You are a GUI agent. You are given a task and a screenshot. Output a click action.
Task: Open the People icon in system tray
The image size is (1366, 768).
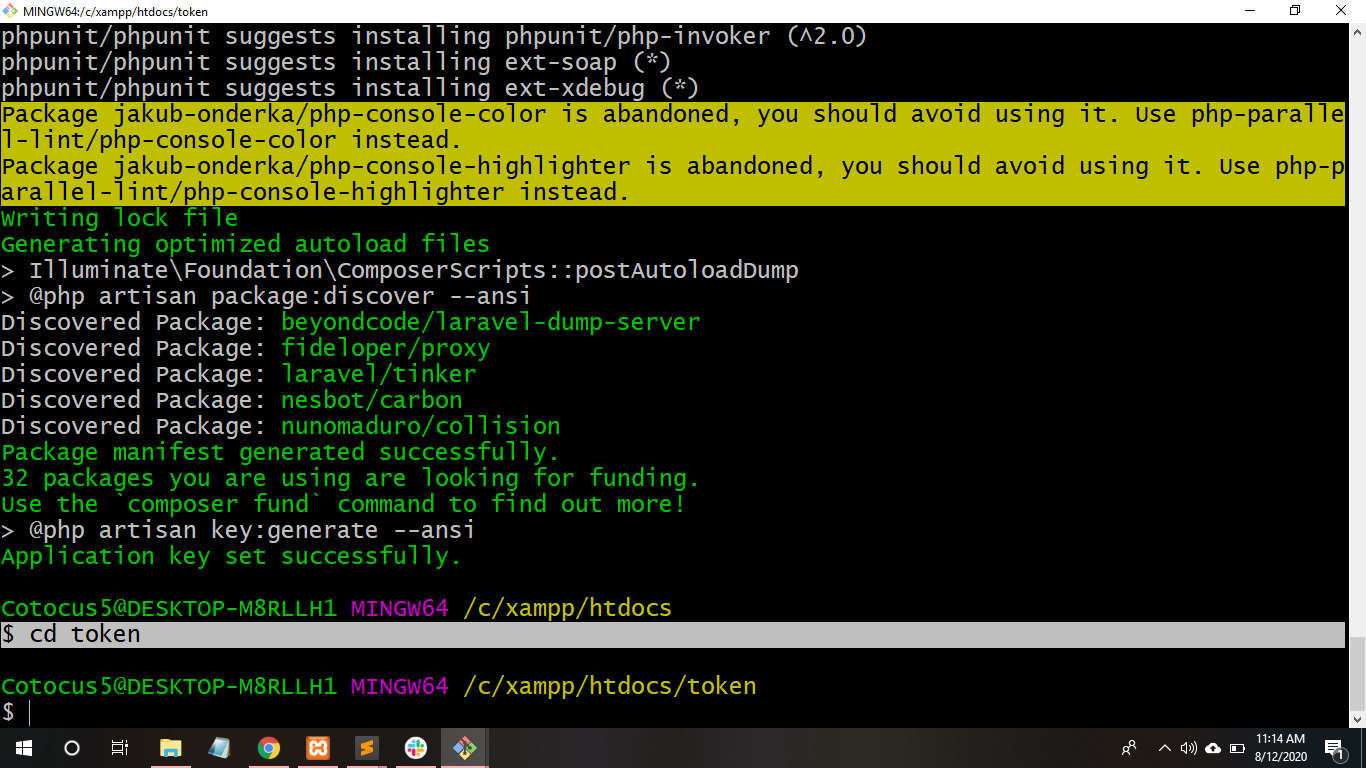click(x=1129, y=747)
